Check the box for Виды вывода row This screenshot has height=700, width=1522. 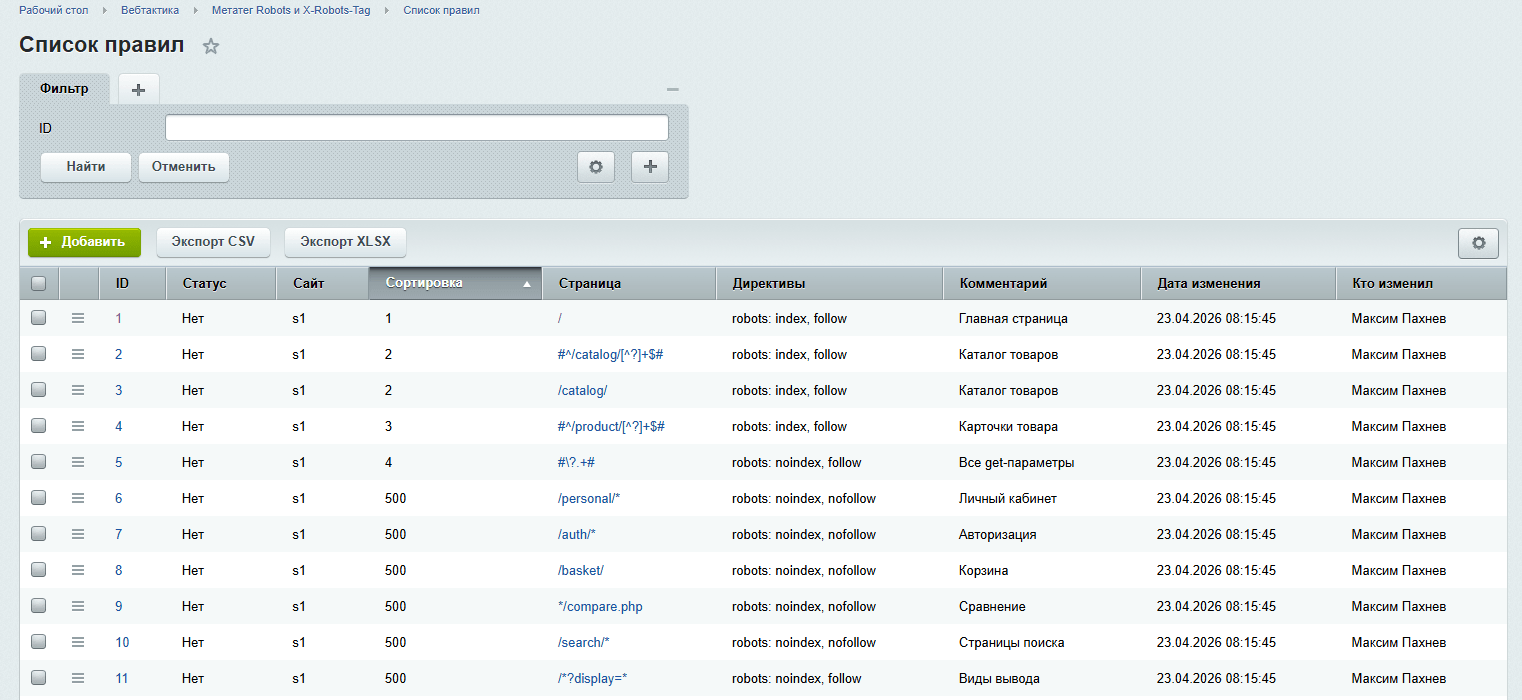39,678
